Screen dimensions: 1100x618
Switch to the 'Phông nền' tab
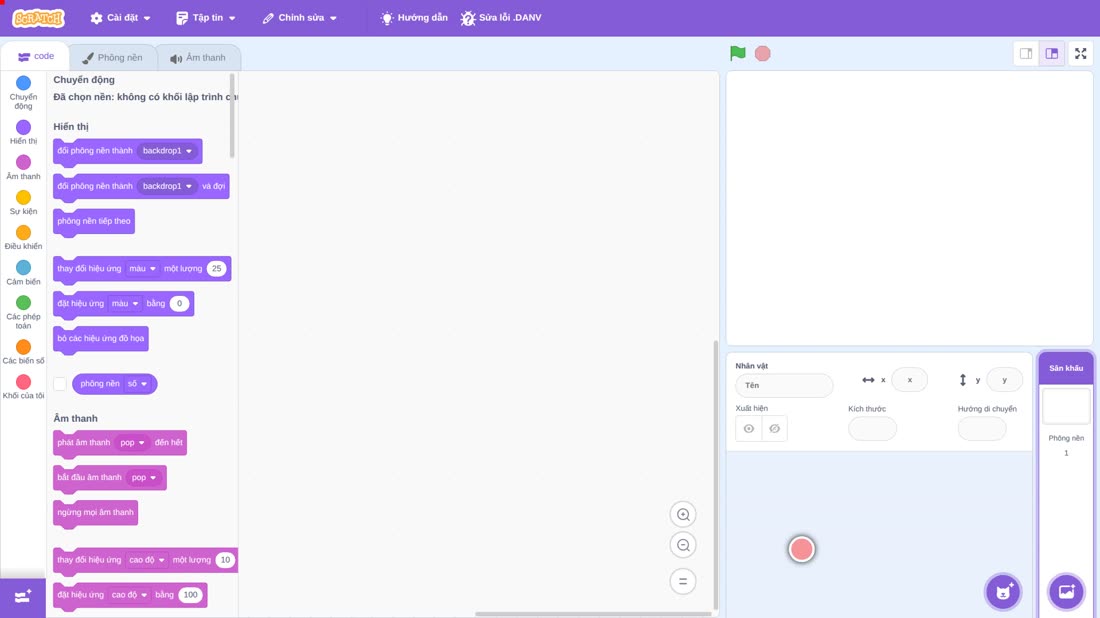point(112,58)
